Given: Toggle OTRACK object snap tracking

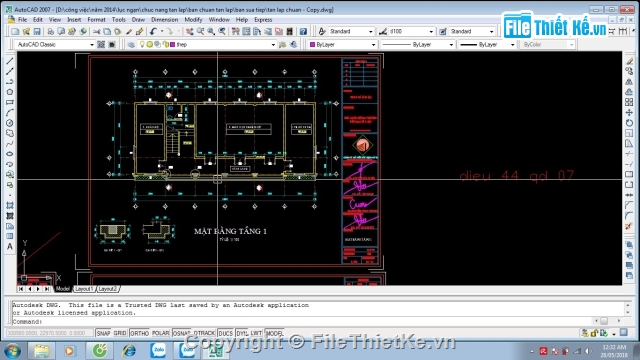Looking at the screenshot, I should point(204,333).
